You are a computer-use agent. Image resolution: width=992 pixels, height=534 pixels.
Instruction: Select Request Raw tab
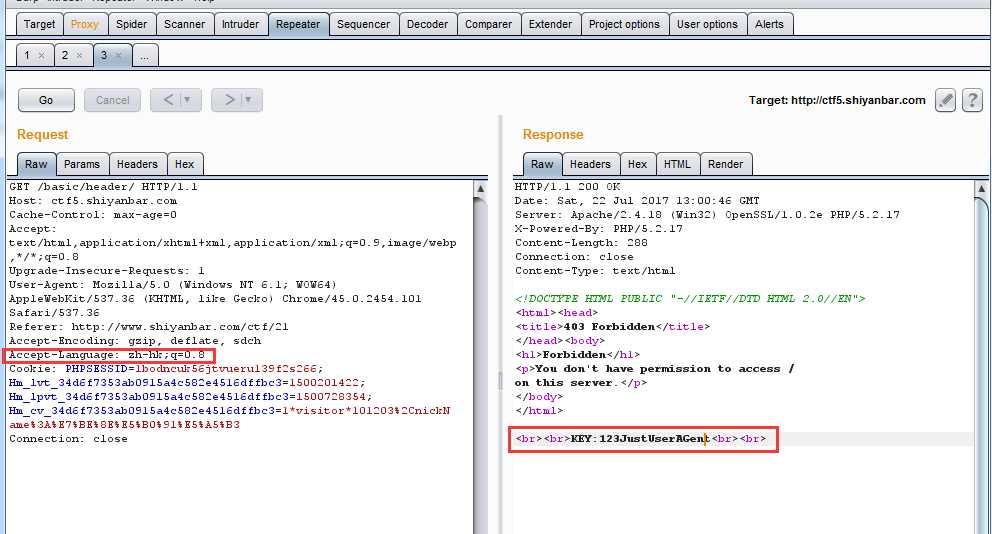tap(36, 164)
